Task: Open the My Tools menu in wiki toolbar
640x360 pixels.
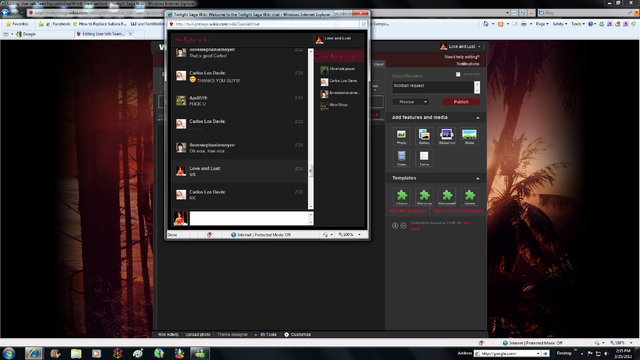Action: tap(266, 334)
